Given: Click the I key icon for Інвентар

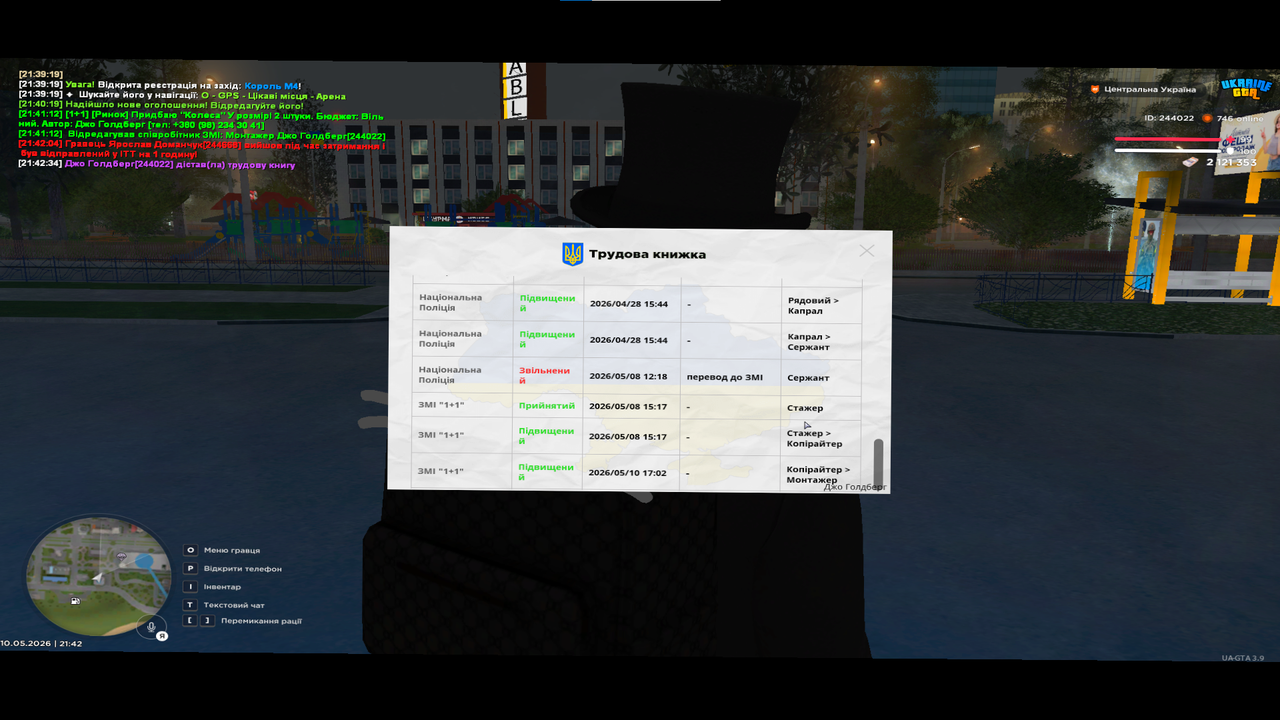Looking at the screenshot, I should 190,587.
